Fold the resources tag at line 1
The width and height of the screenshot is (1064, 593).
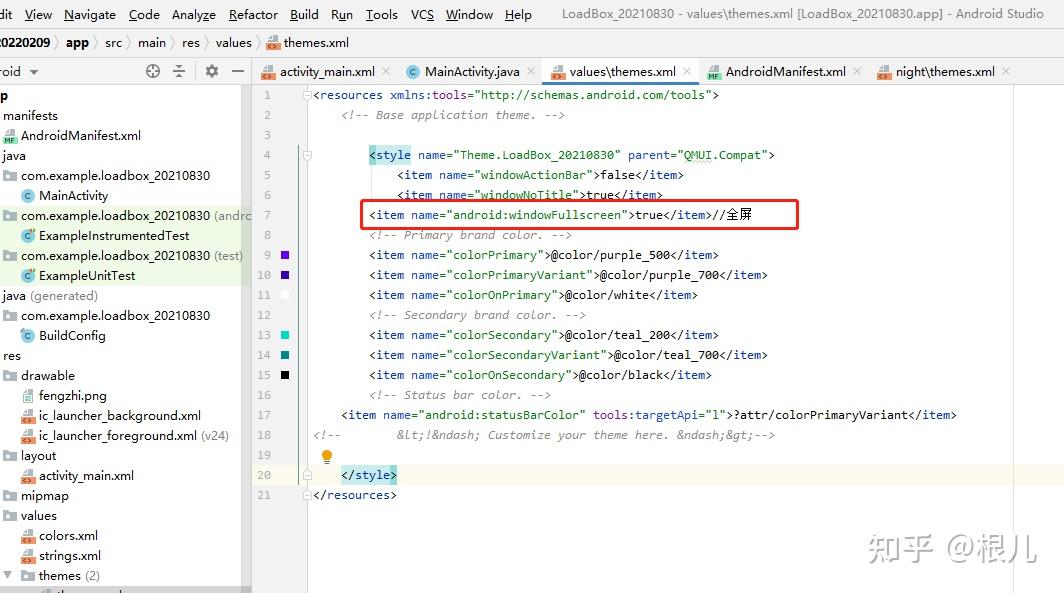click(x=307, y=95)
